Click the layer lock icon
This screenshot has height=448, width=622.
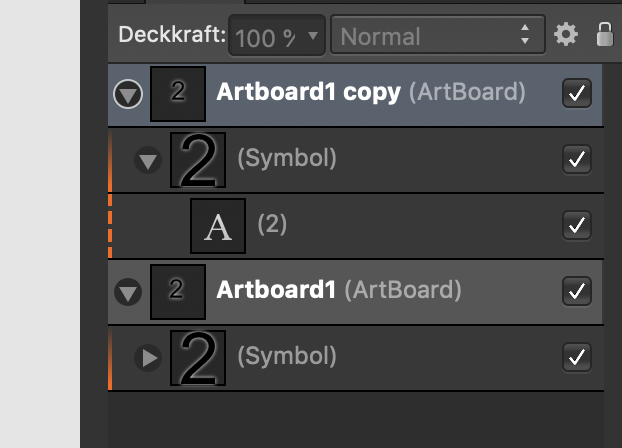coord(605,34)
